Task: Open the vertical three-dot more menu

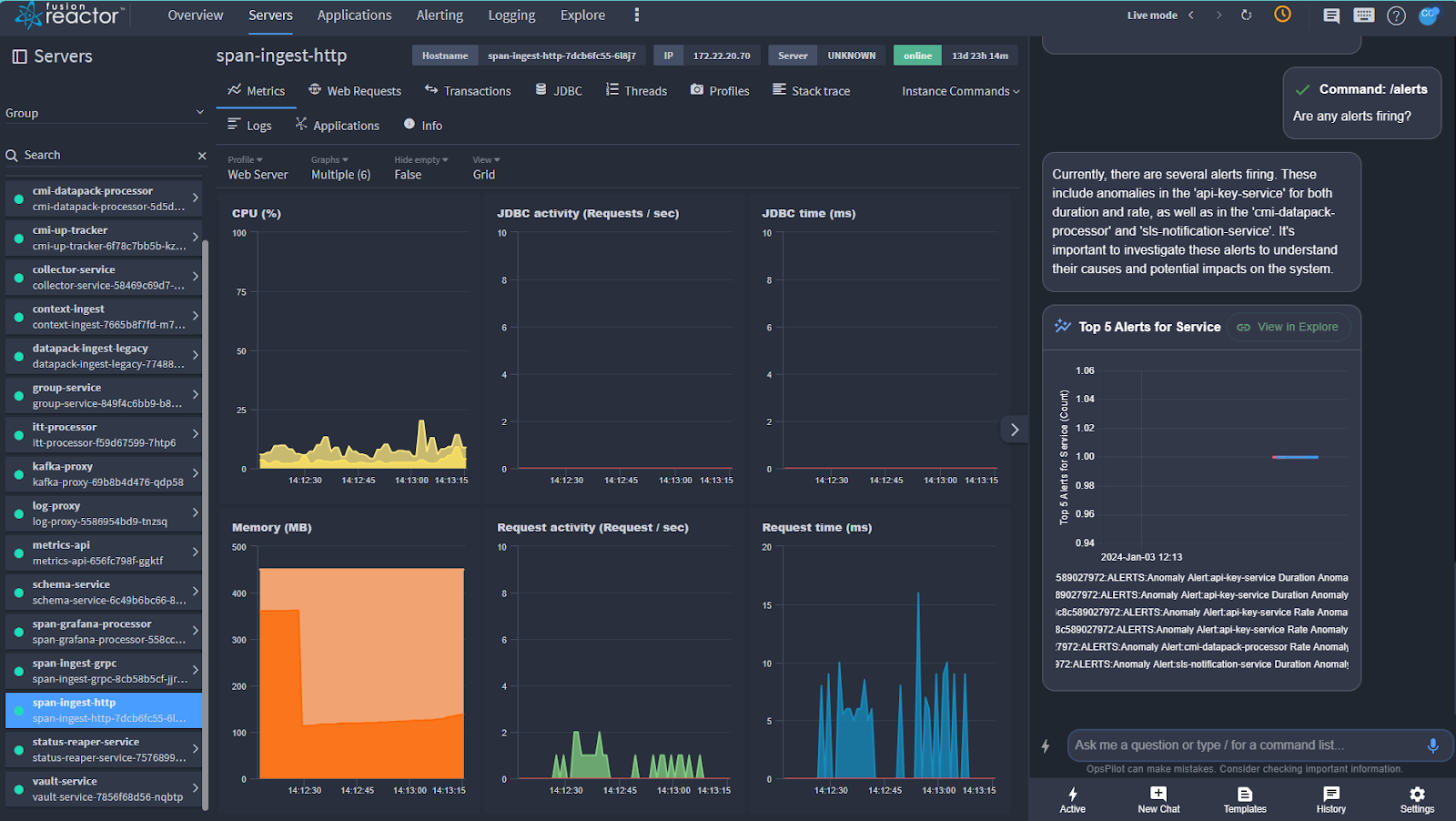Action: click(x=636, y=15)
